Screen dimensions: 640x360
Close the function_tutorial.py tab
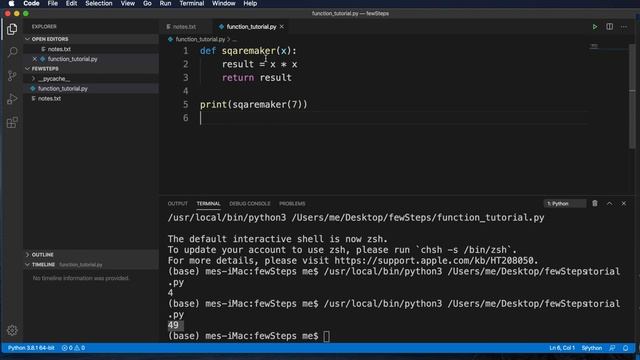click(282, 27)
